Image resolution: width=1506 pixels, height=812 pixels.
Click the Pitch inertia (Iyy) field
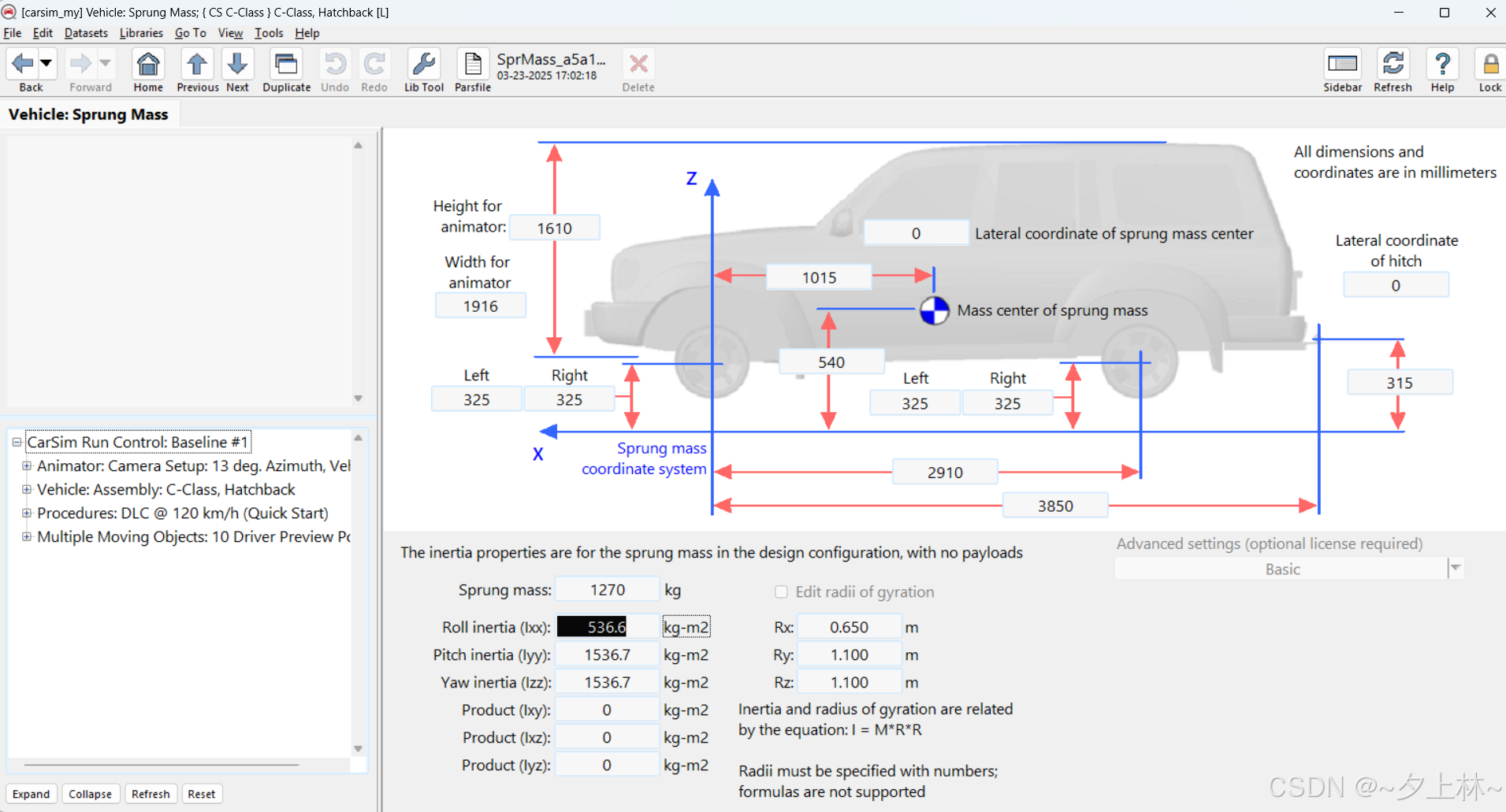point(607,654)
